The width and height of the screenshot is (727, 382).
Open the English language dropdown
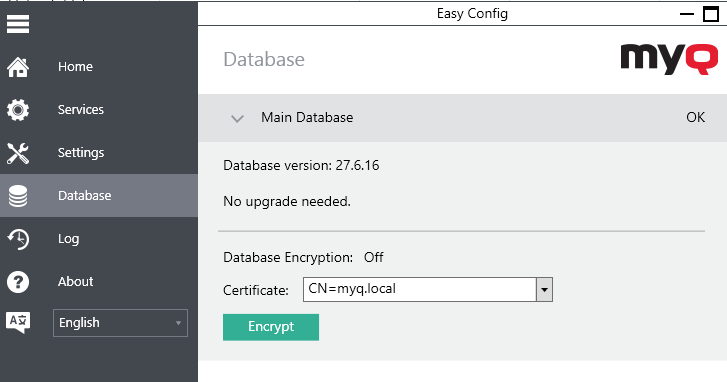click(121, 323)
